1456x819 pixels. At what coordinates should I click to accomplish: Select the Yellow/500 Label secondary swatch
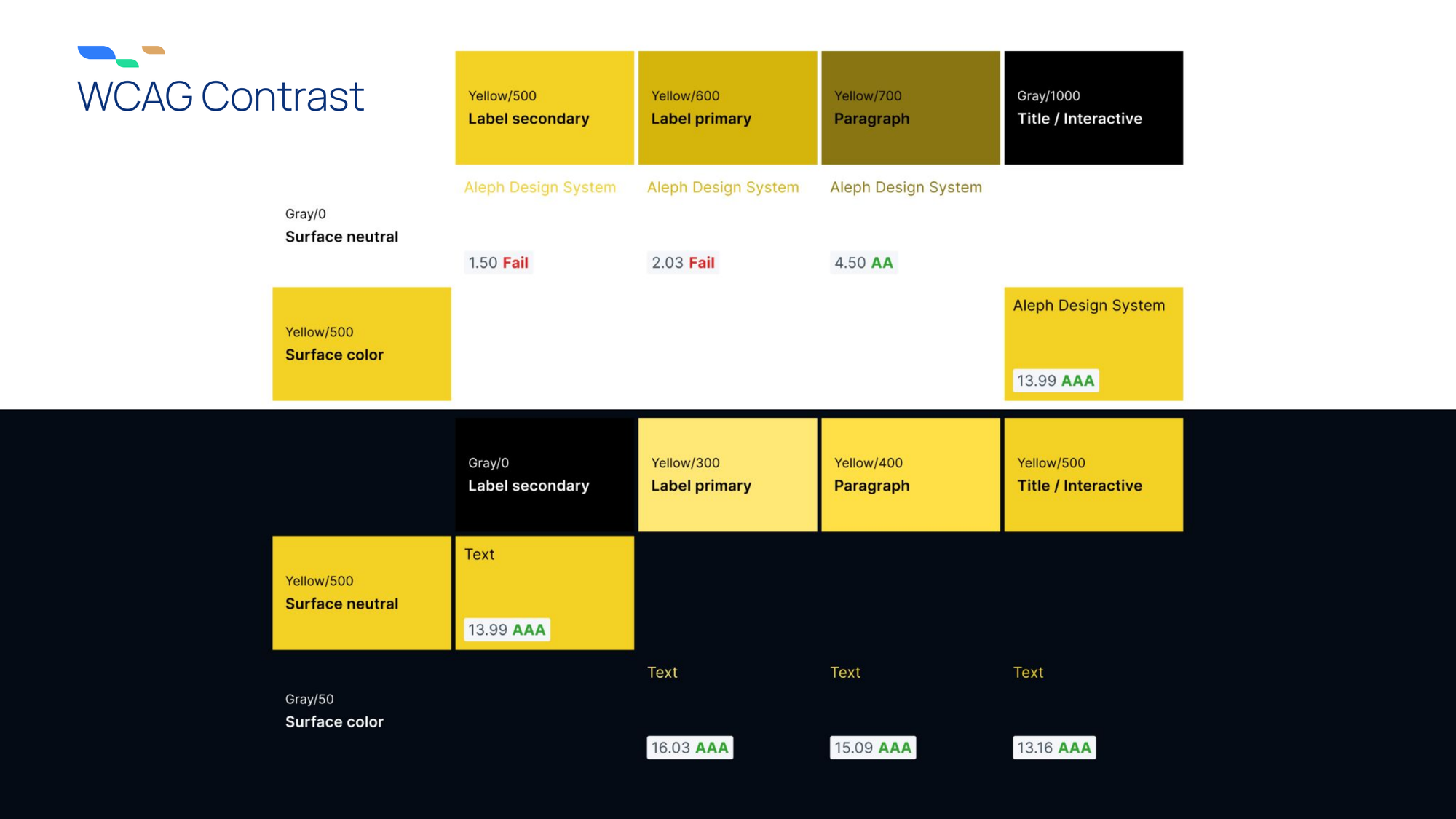[545, 108]
